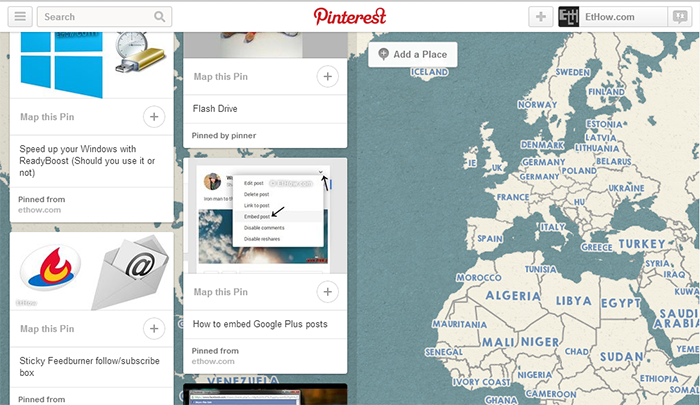
Task: Click the Add a Place button
Action: coord(412,54)
